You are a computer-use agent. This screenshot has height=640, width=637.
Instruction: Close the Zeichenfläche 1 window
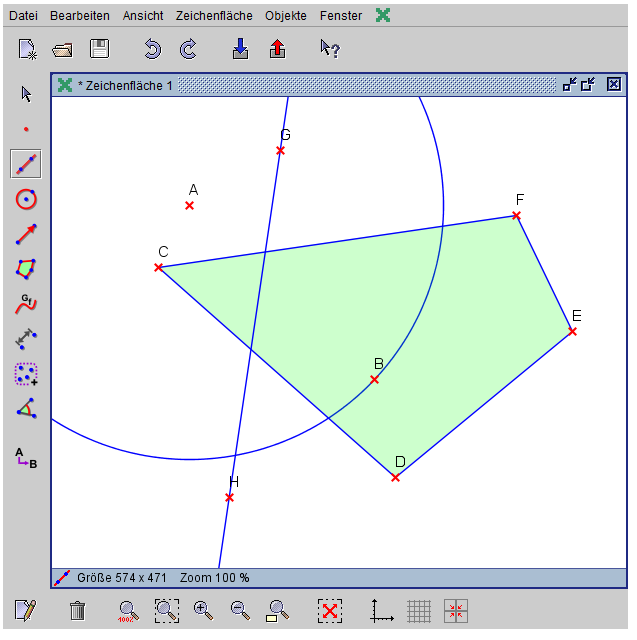[614, 84]
